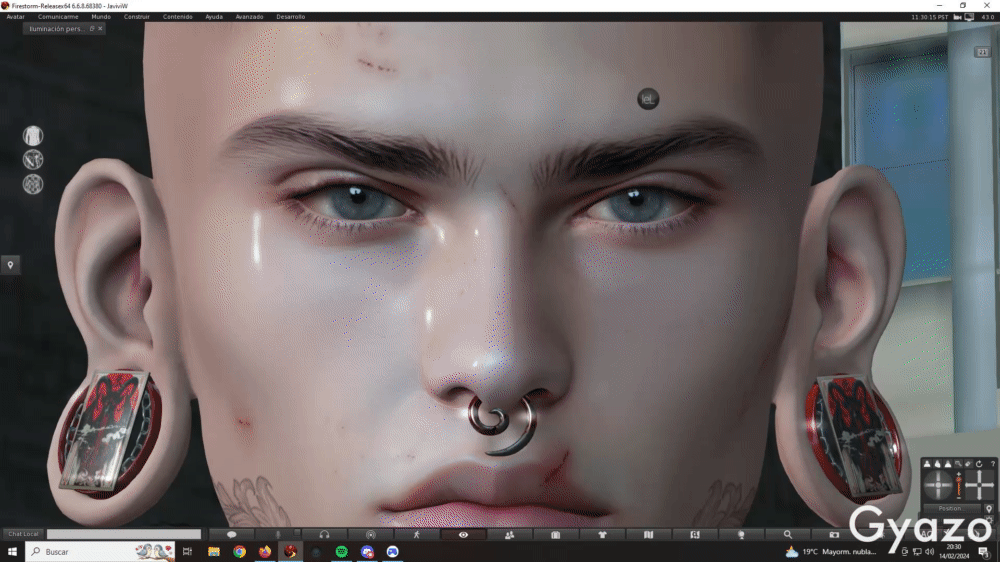Click the round LeL HUD button on forehead
1000x562 pixels.
point(648,99)
